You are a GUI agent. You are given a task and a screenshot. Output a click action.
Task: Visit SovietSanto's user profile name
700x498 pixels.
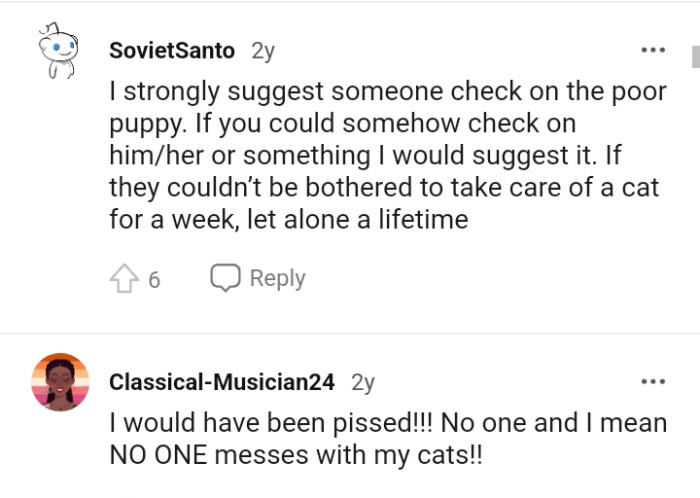(x=172, y=50)
